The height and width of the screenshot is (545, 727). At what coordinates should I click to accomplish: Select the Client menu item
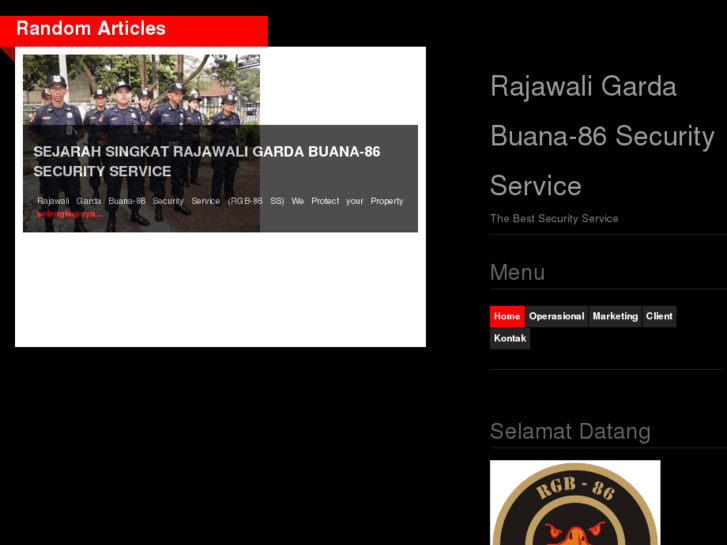(659, 316)
